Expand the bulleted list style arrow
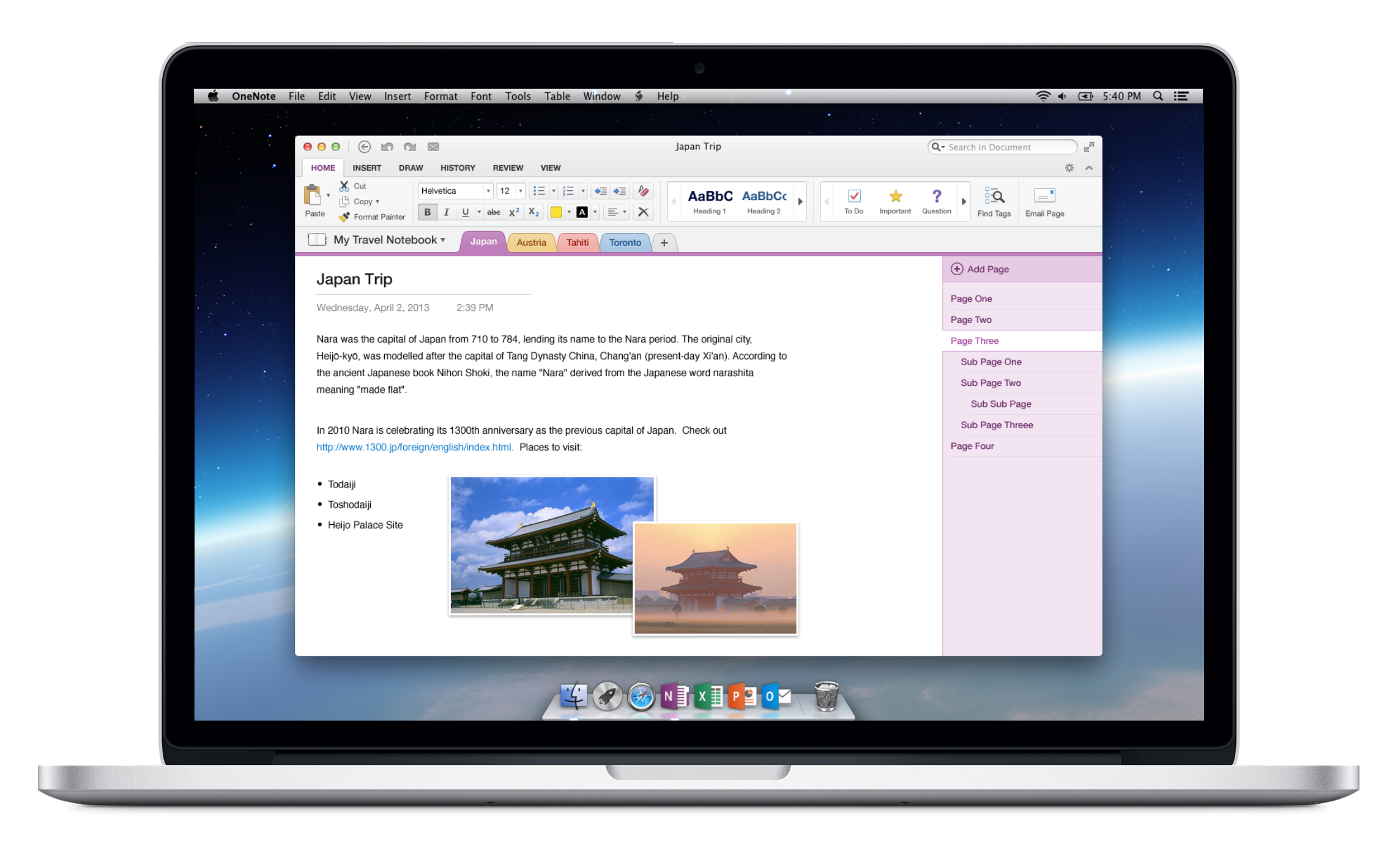This screenshot has width=1398, height=868. tap(554, 191)
